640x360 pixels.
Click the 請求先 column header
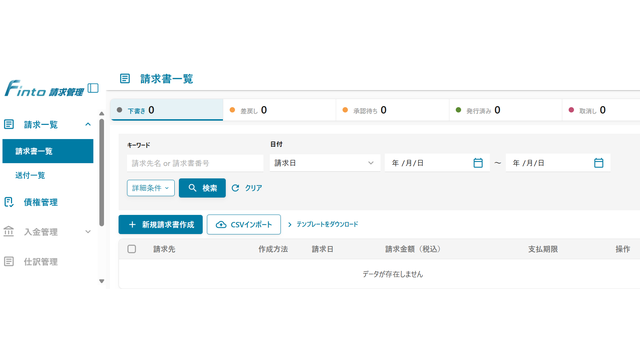(x=164, y=249)
